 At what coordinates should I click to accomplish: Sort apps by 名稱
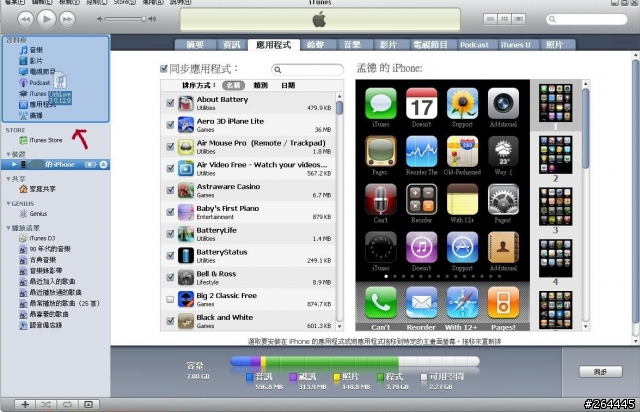tap(233, 85)
